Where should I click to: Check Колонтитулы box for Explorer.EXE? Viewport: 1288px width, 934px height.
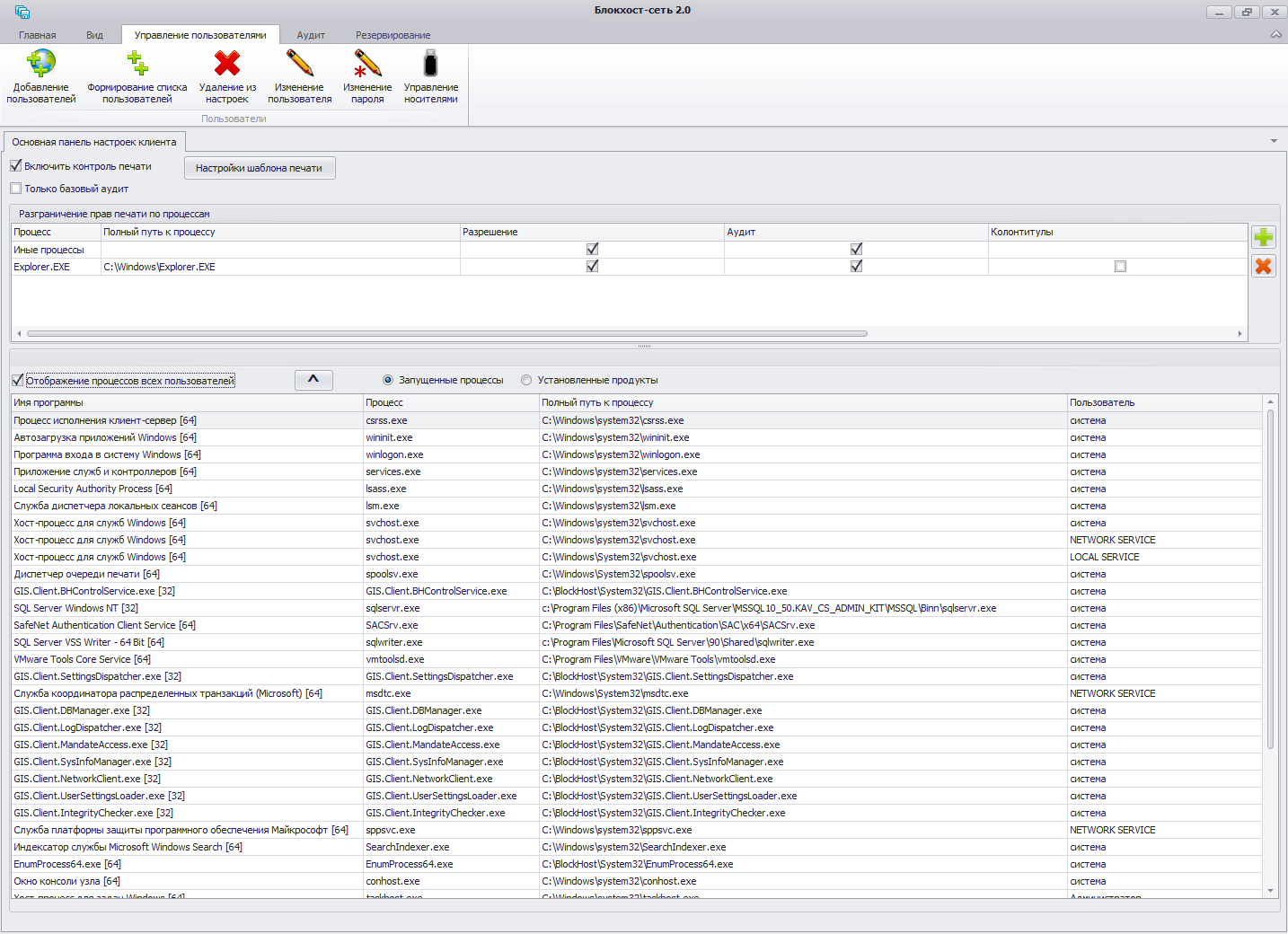coord(1120,267)
